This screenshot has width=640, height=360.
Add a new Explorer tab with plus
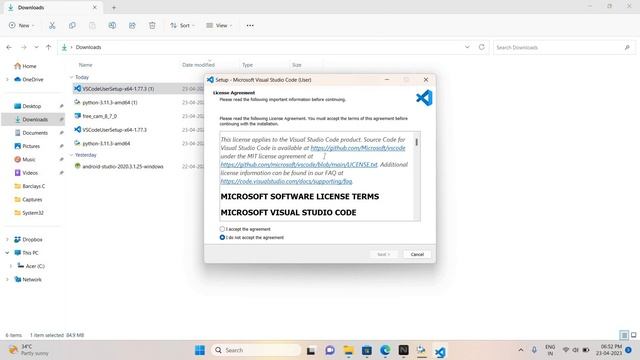pos(114,7)
